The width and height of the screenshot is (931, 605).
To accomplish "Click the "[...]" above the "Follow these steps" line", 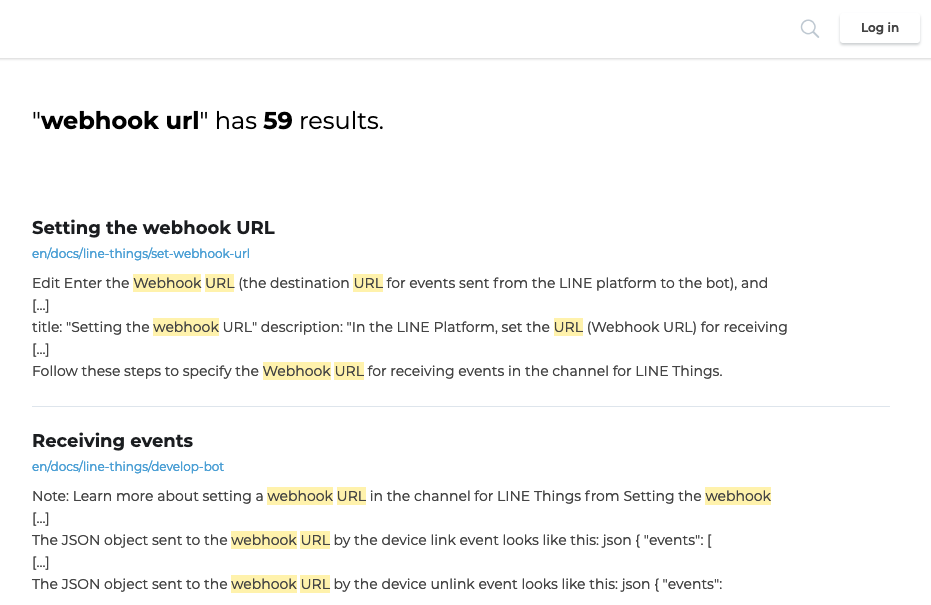I will click(x=41, y=349).
